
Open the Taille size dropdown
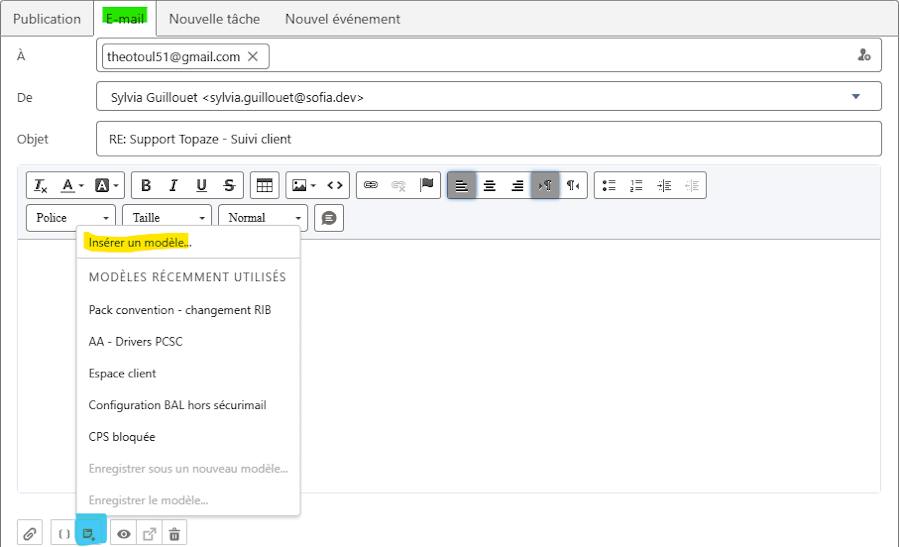click(167, 218)
